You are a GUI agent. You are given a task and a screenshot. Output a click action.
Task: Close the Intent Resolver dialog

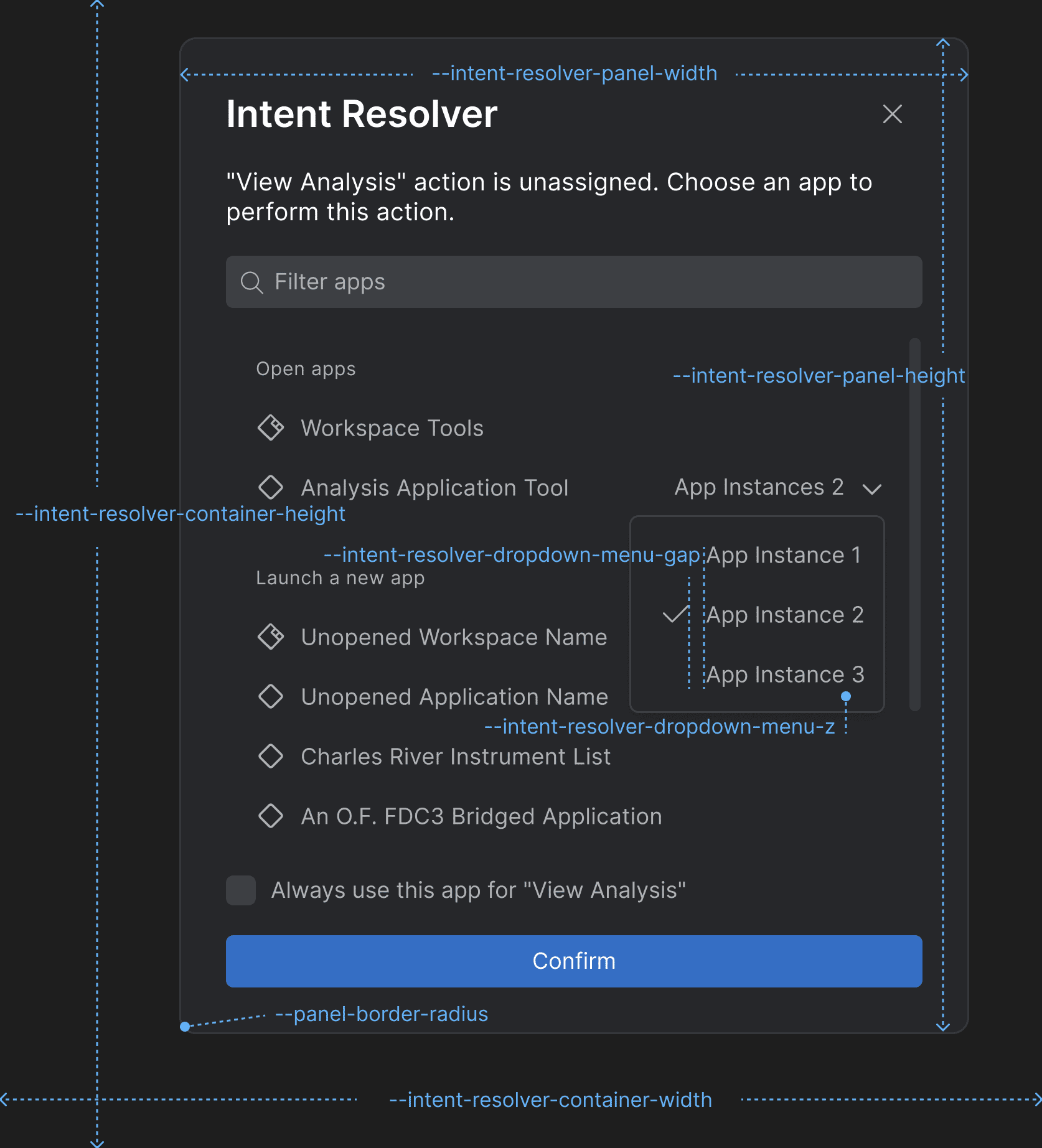pyautogui.click(x=892, y=114)
